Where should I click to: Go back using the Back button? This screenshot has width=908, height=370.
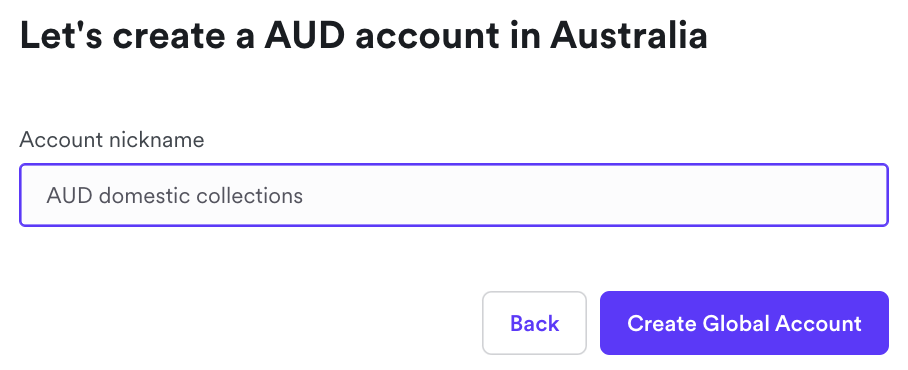(534, 323)
